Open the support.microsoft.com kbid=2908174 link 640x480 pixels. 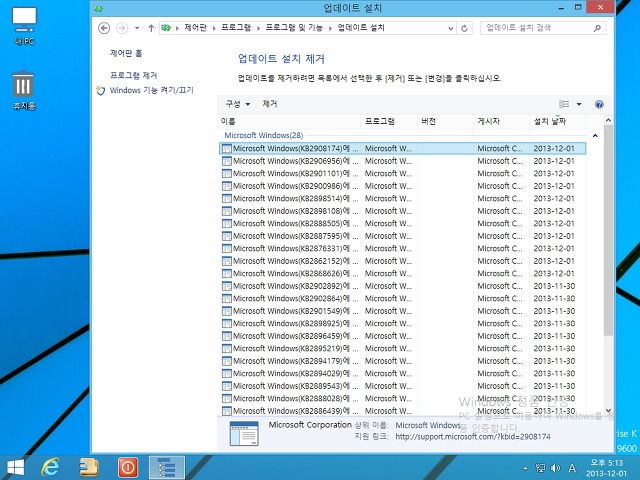point(473,437)
